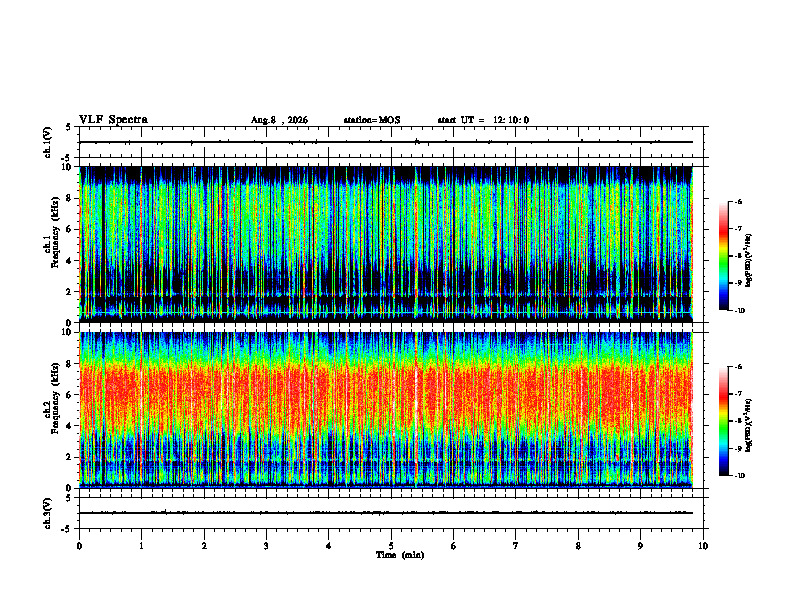Image resolution: width=792 pixels, height=612 pixels.
Task: Click the 'start UT = 12:10:0' text
Action: pyautogui.click(x=483, y=120)
